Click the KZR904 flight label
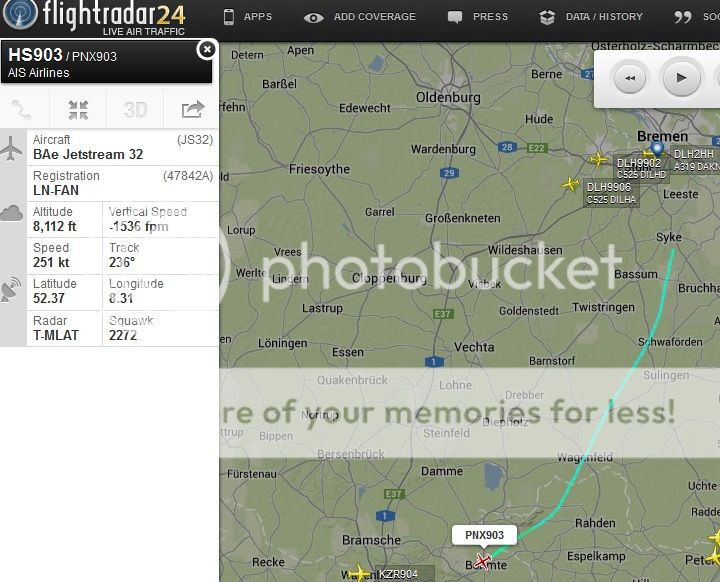 click(399, 574)
